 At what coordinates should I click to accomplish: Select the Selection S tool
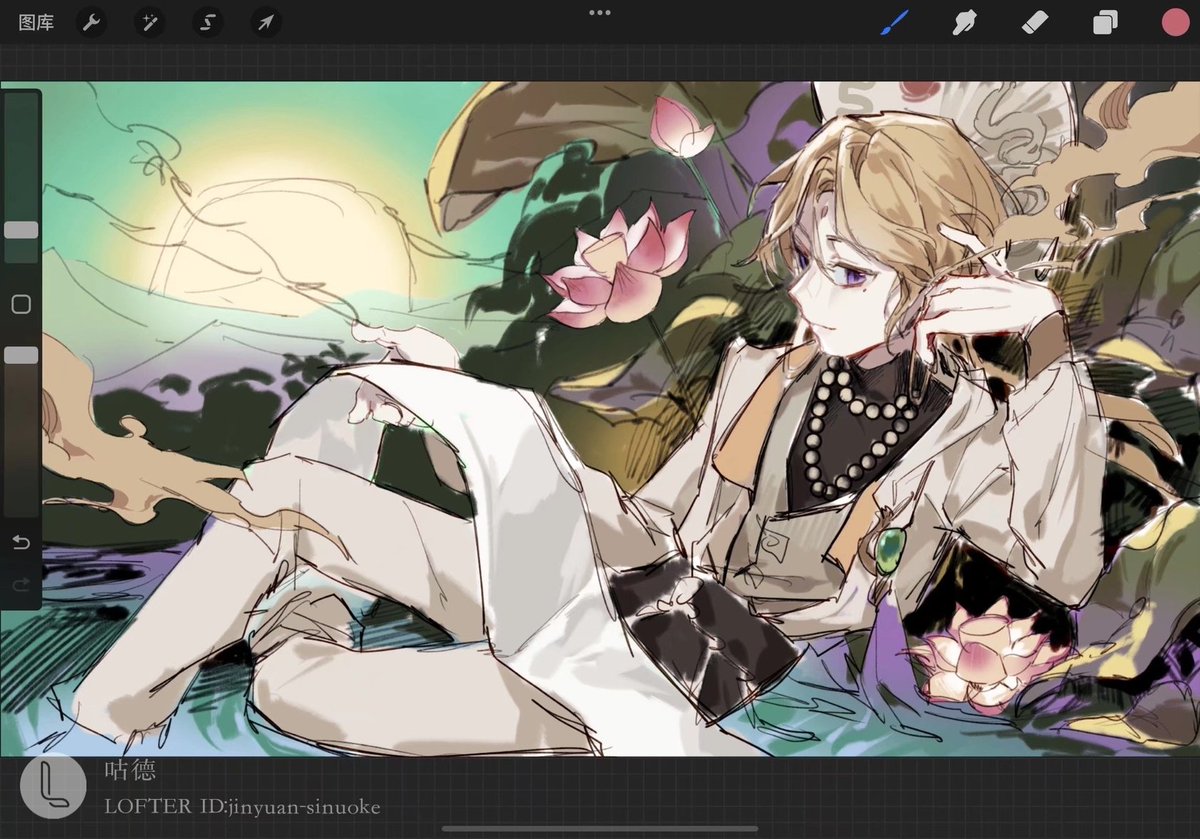(x=208, y=22)
